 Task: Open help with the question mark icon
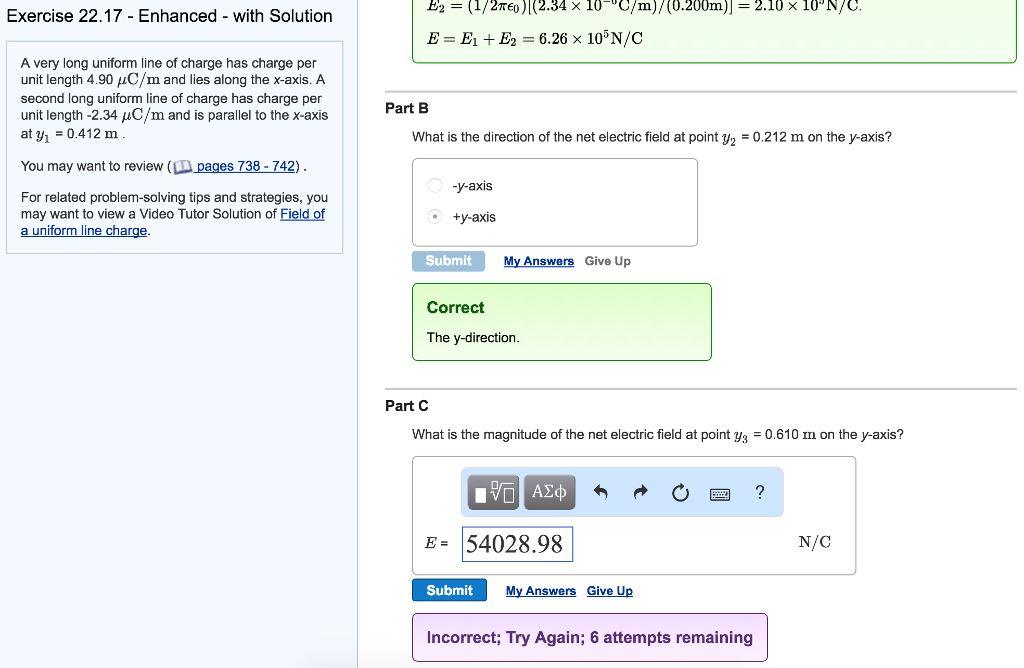(x=760, y=492)
